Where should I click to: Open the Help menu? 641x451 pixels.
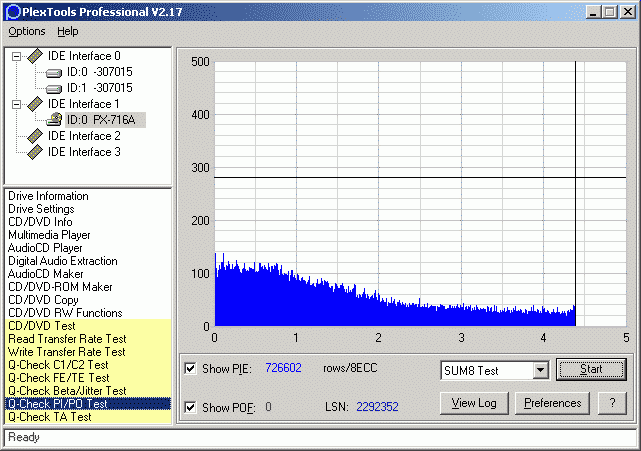click(67, 31)
